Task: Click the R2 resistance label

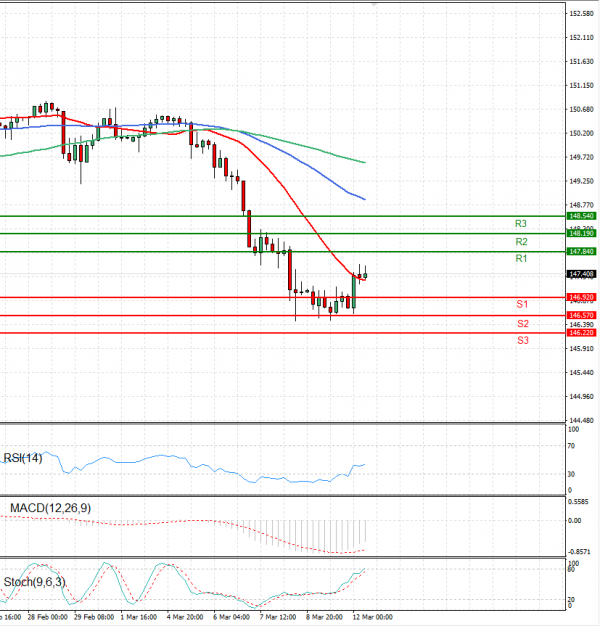Action: click(521, 242)
